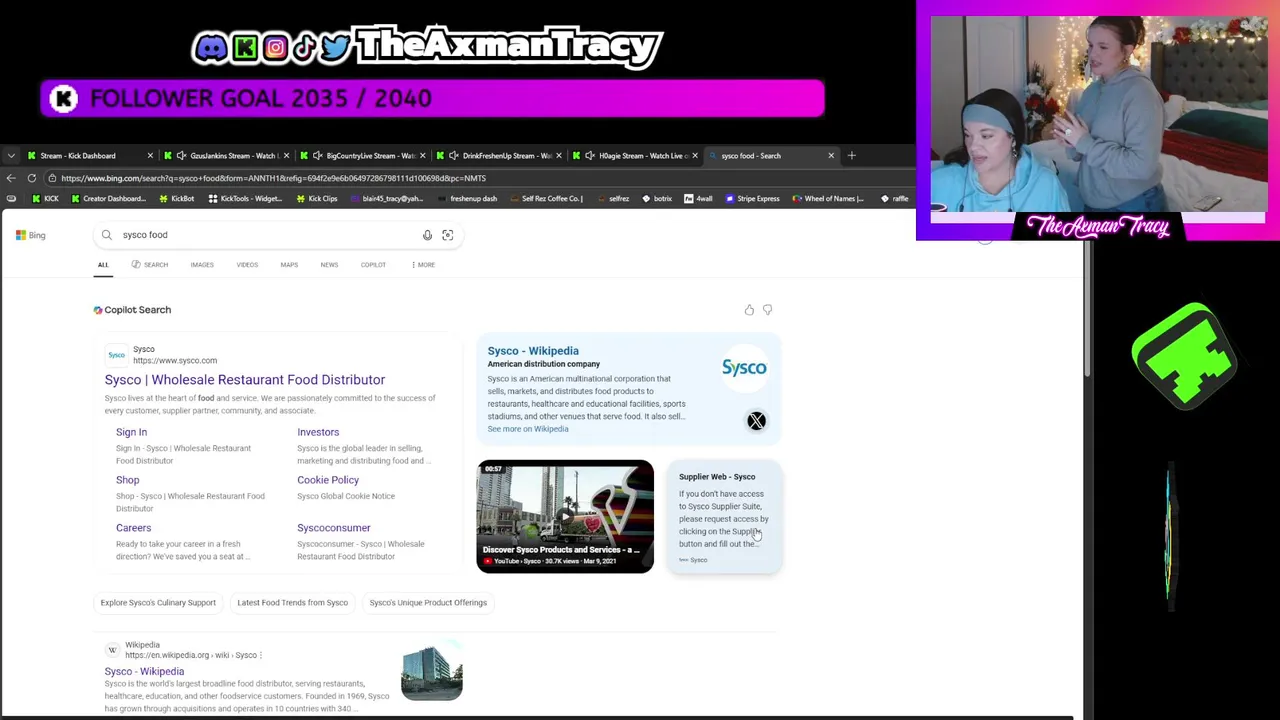
Task: Open the Cookie Policy sitelink
Action: (328, 480)
